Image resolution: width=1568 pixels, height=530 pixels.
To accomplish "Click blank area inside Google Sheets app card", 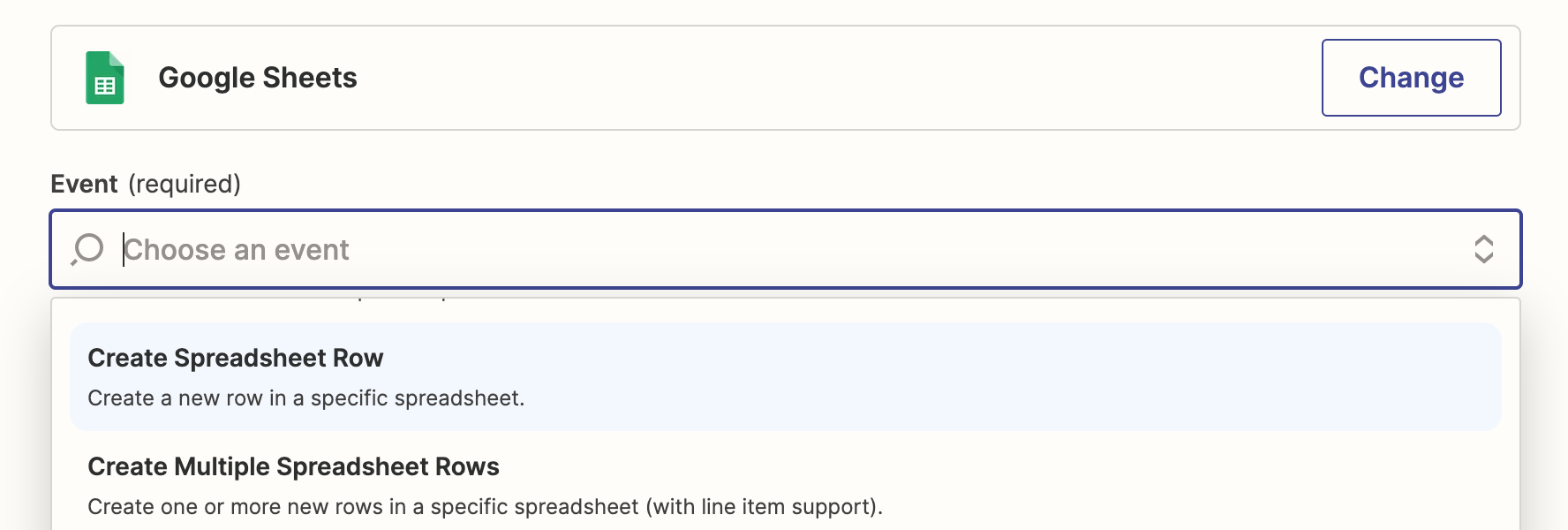I will (x=839, y=78).
